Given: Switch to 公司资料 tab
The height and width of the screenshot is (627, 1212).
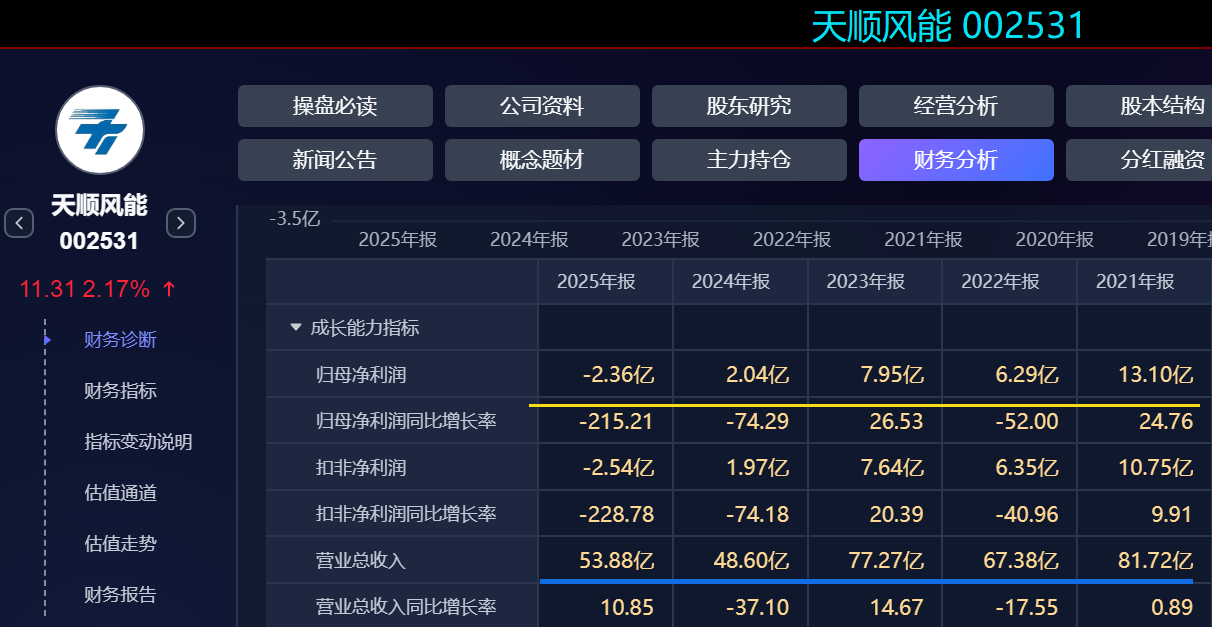Looking at the screenshot, I should [542, 106].
